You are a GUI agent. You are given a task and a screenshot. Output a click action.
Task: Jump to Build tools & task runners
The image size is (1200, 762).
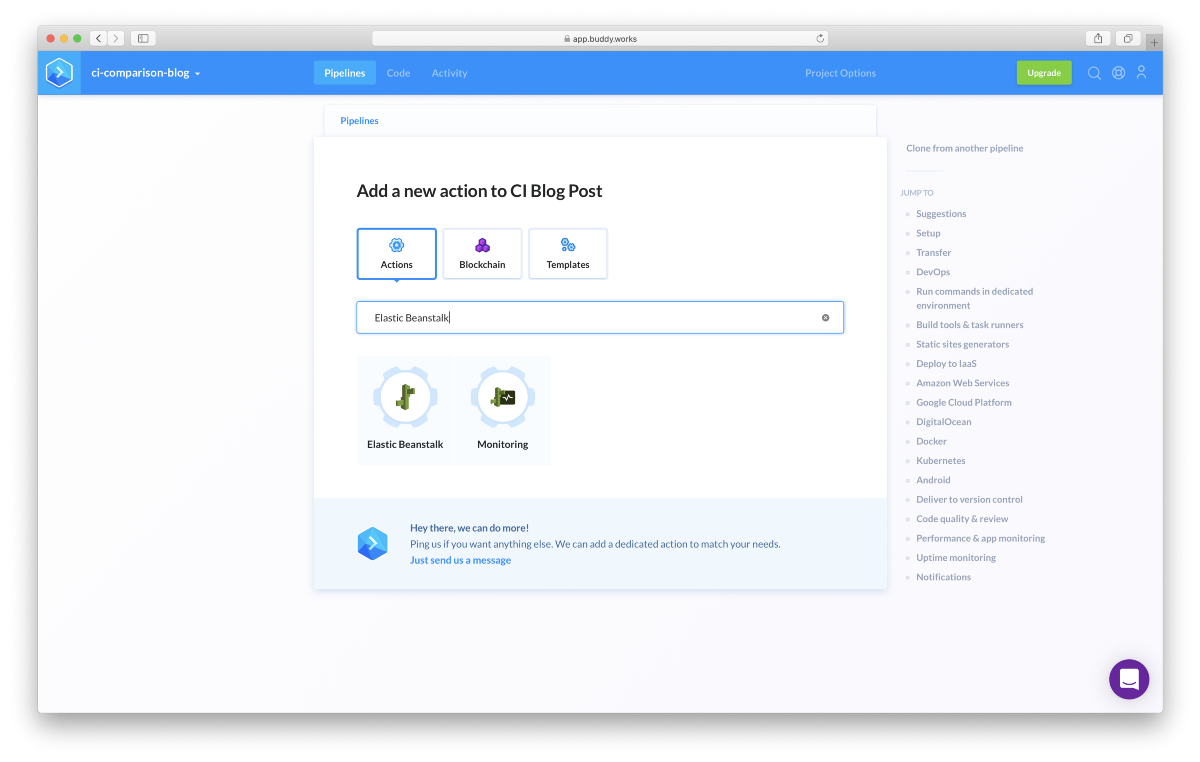click(969, 325)
